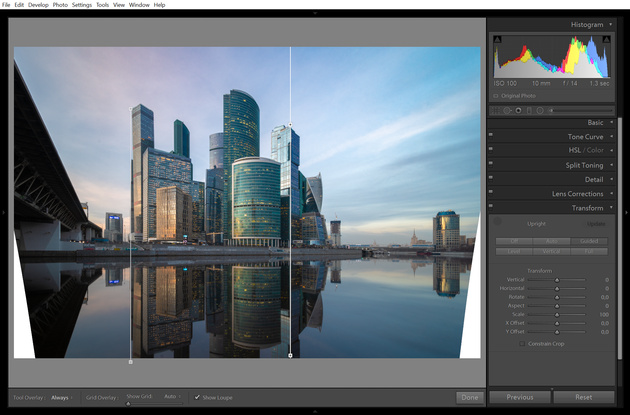Image resolution: width=630 pixels, height=415 pixels.
Task: Toggle the Original Photo checkbox
Action: point(496,96)
